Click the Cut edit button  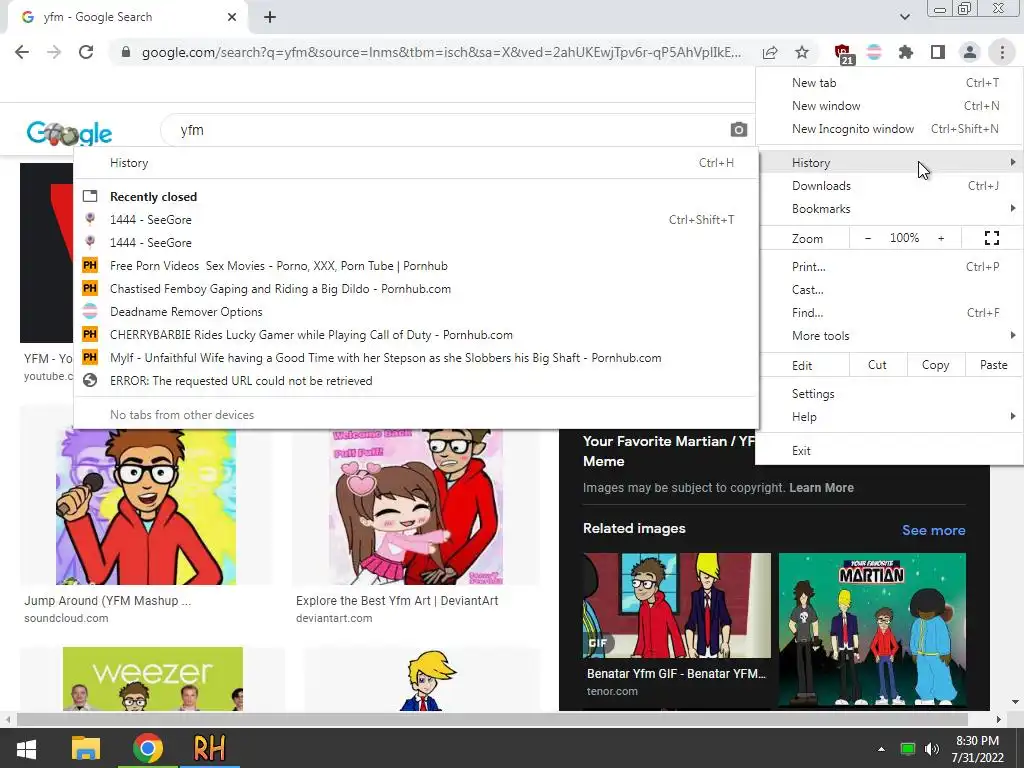[x=877, y=365]
